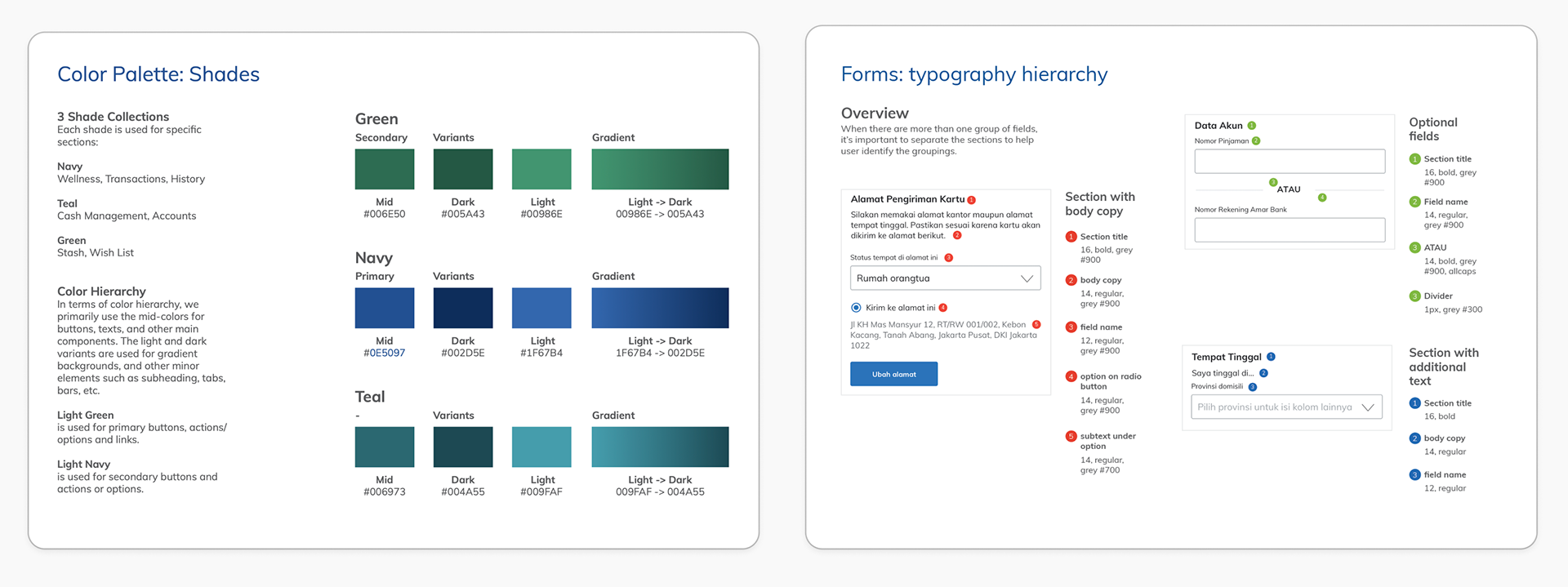Click blue badge 1 next to Tempat Tinggal
This screenshot has height=587, width=1568.
(1271, 357)
